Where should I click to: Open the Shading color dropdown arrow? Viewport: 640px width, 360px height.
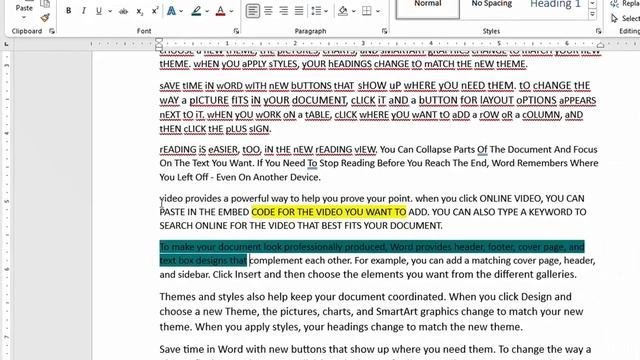(x=353, y=11)
